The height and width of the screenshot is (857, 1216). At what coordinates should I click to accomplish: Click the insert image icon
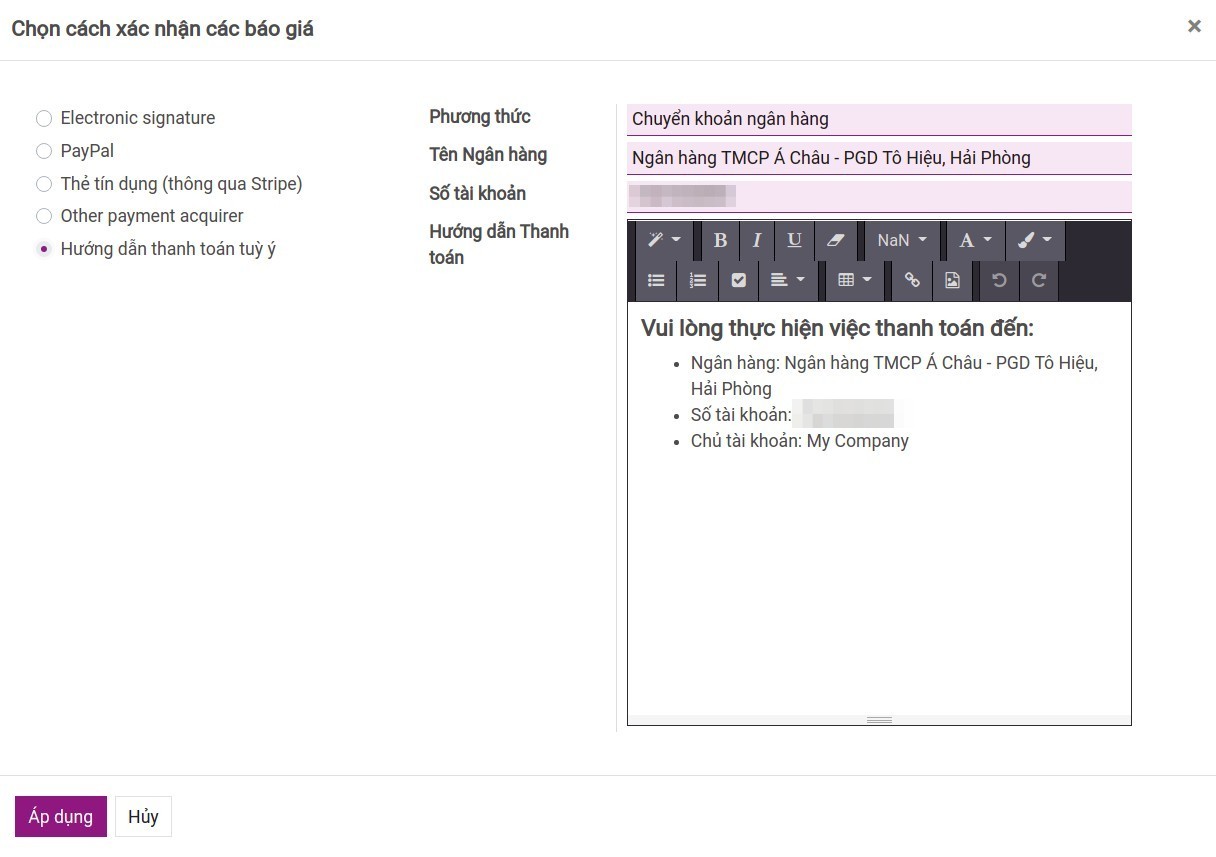coord(952,281)
